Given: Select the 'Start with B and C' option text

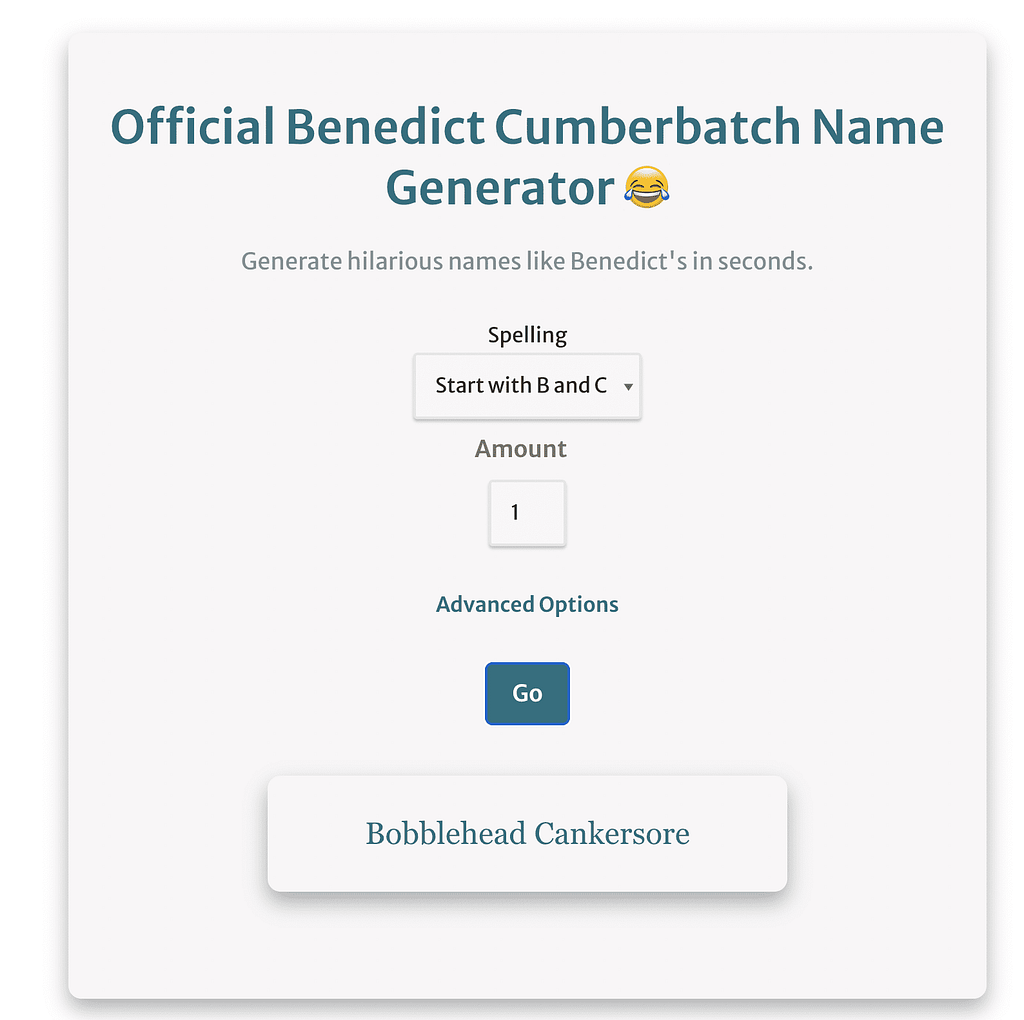Looking at the screenshot, I should [520, 386].
